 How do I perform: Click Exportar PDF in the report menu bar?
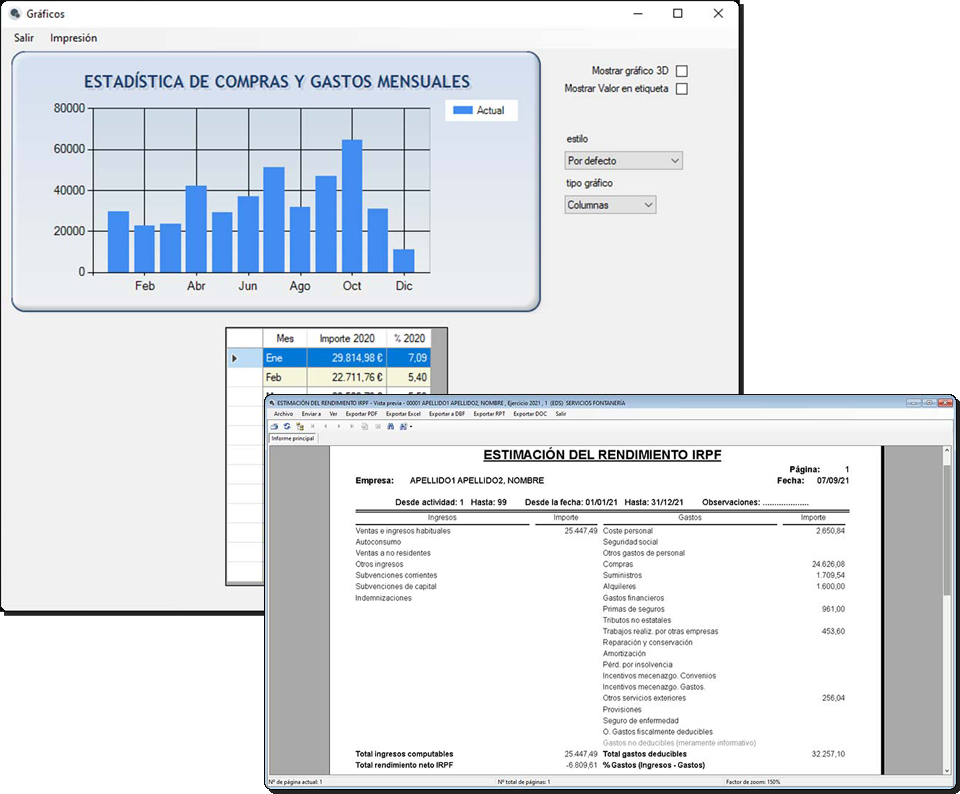coord(361,414)
